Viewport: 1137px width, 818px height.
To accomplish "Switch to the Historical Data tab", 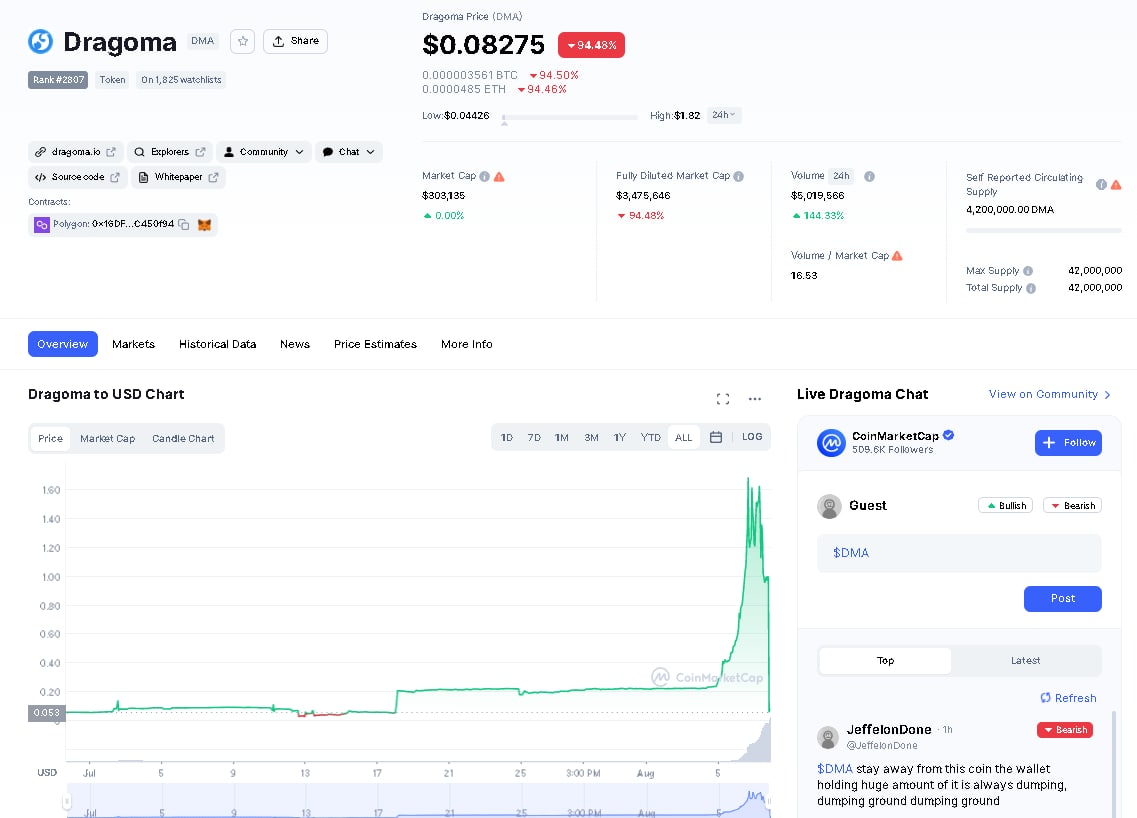I will pyautogui.click(x=218, y=344).
